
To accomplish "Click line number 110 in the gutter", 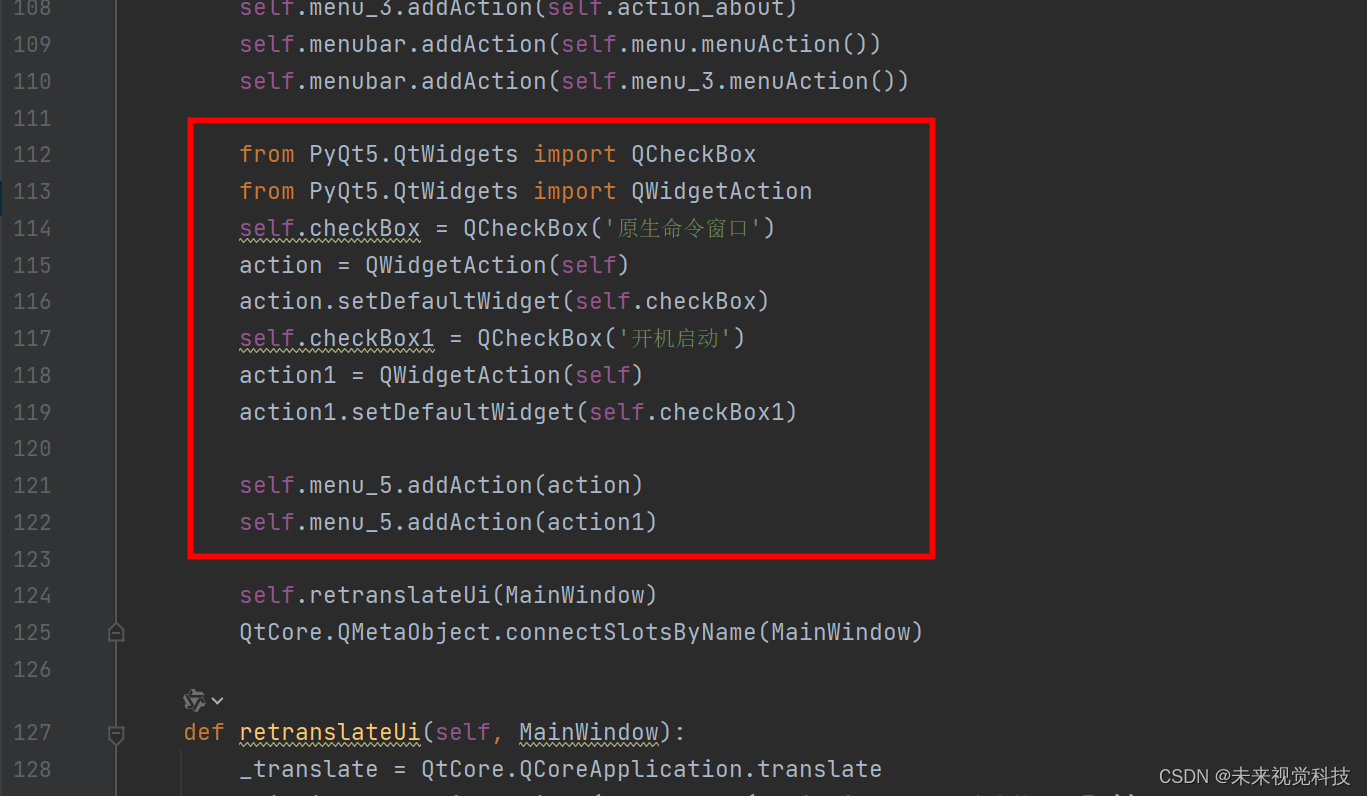I will [x=32, y=81].
